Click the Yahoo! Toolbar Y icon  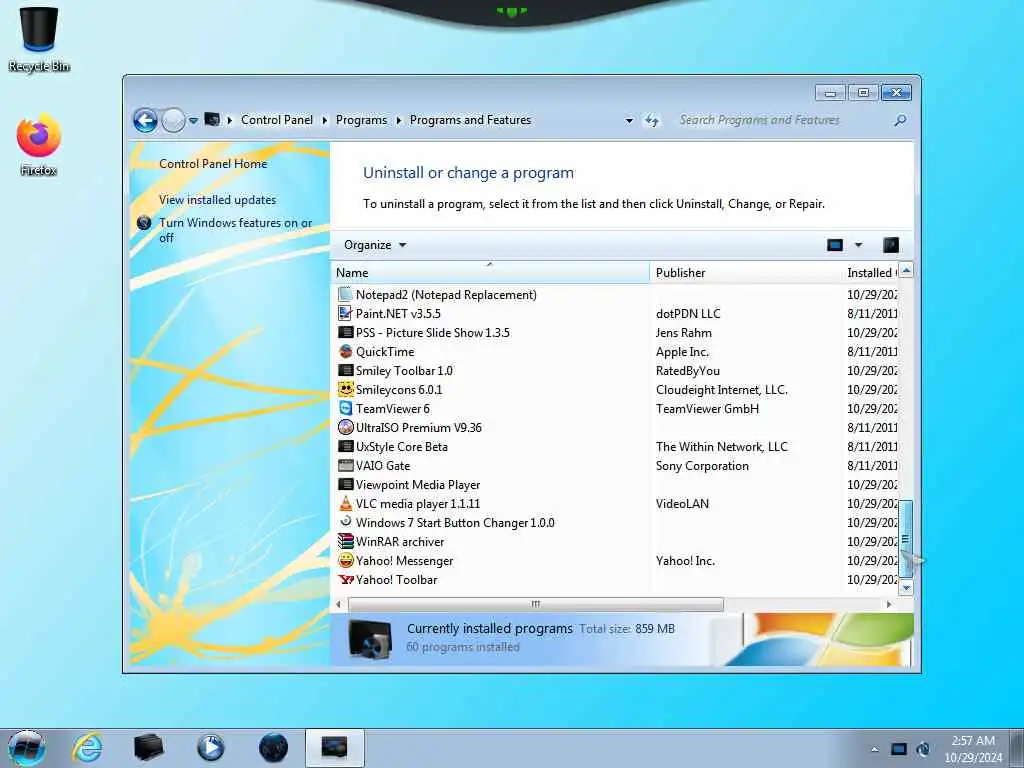[345, 579]
